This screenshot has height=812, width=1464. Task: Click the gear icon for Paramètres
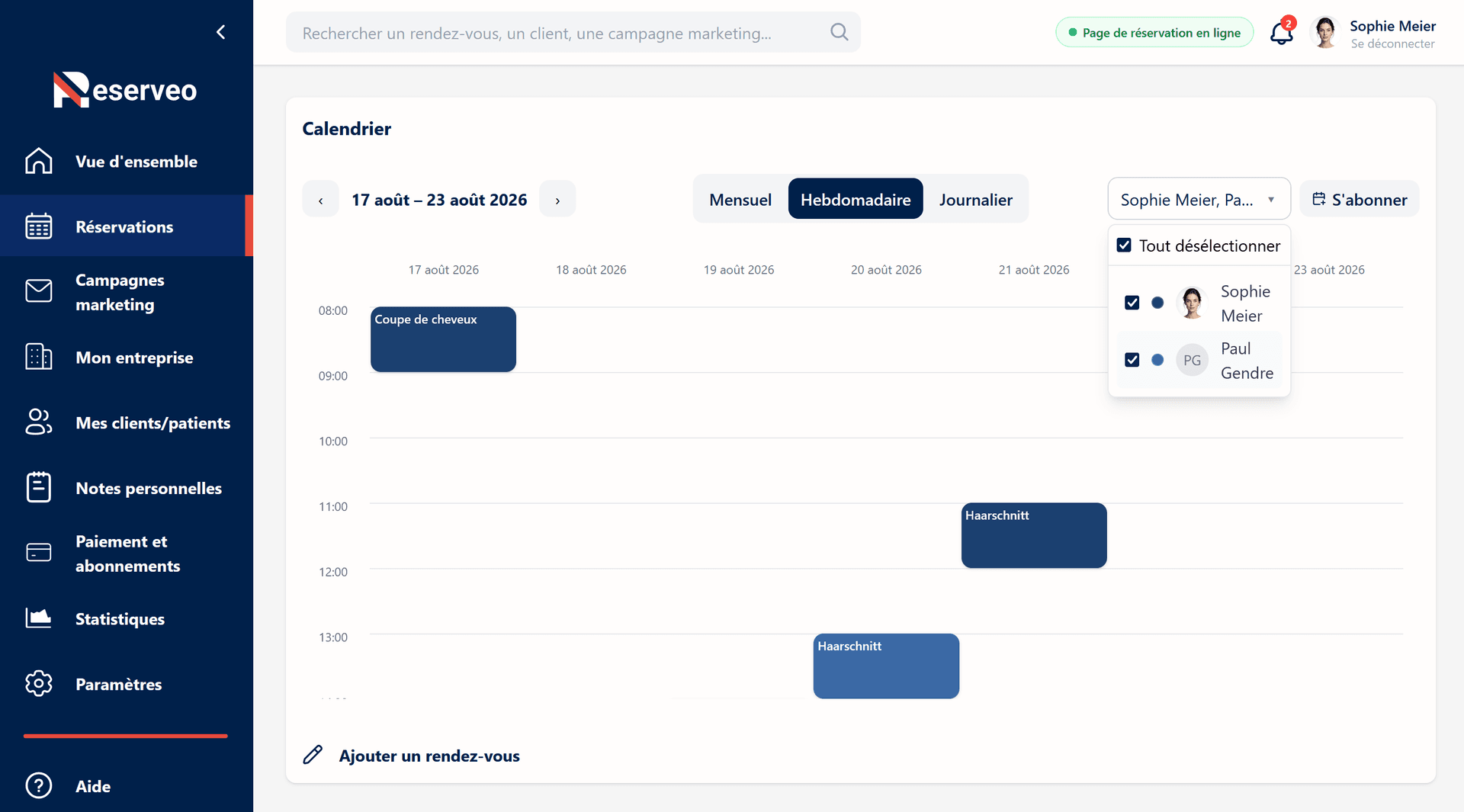click(x=39, y=684)
